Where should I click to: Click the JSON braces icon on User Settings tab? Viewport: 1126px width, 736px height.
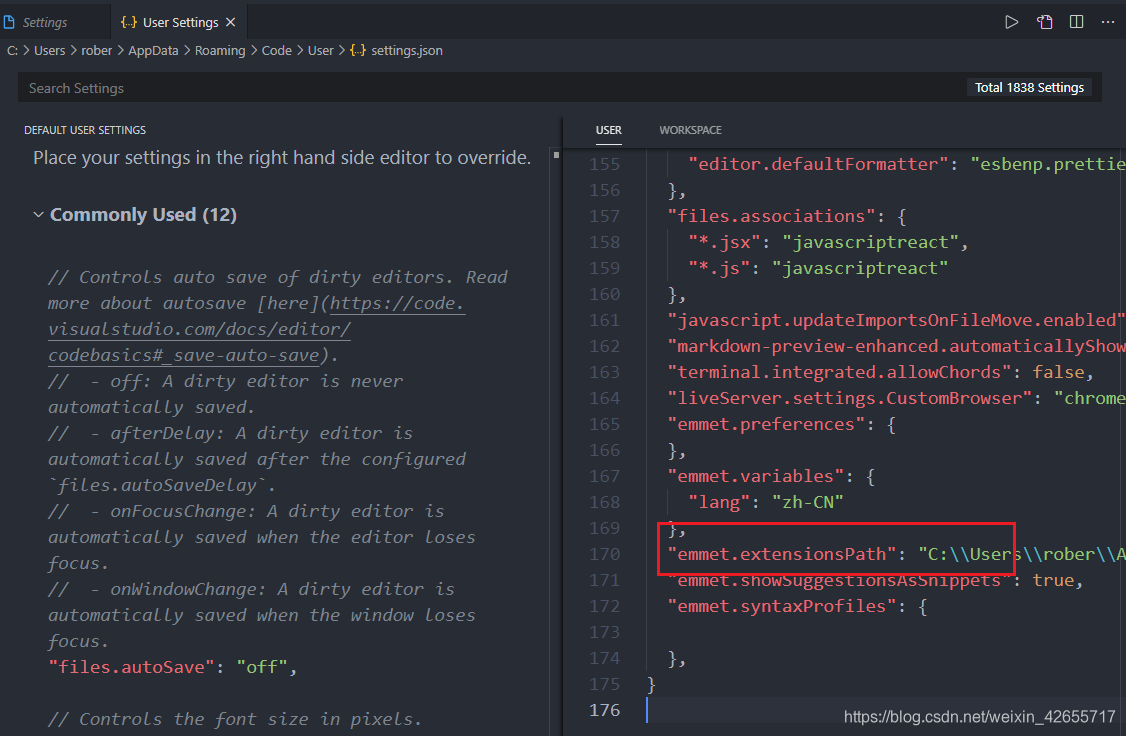pyautogui.click(x=127, y=20)
